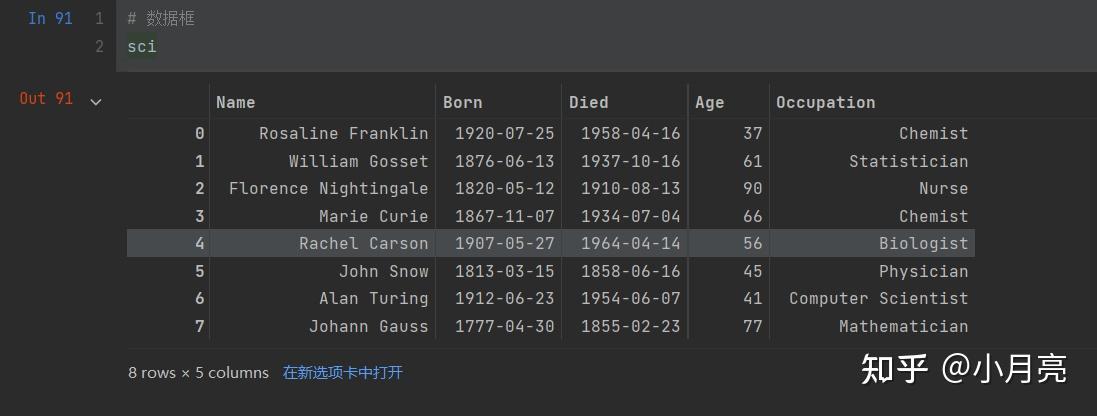The height and width of the screenshot is (416, 1097).
Task: Select died date 1855-02-23 cell
Action: 630,326
